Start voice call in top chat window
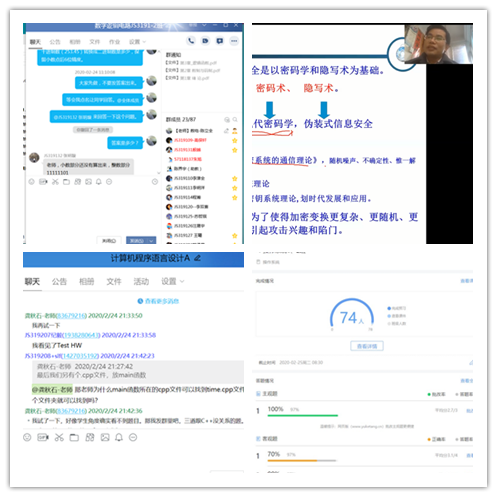This screenshot has width=497, height=497. tap(191, 41)
